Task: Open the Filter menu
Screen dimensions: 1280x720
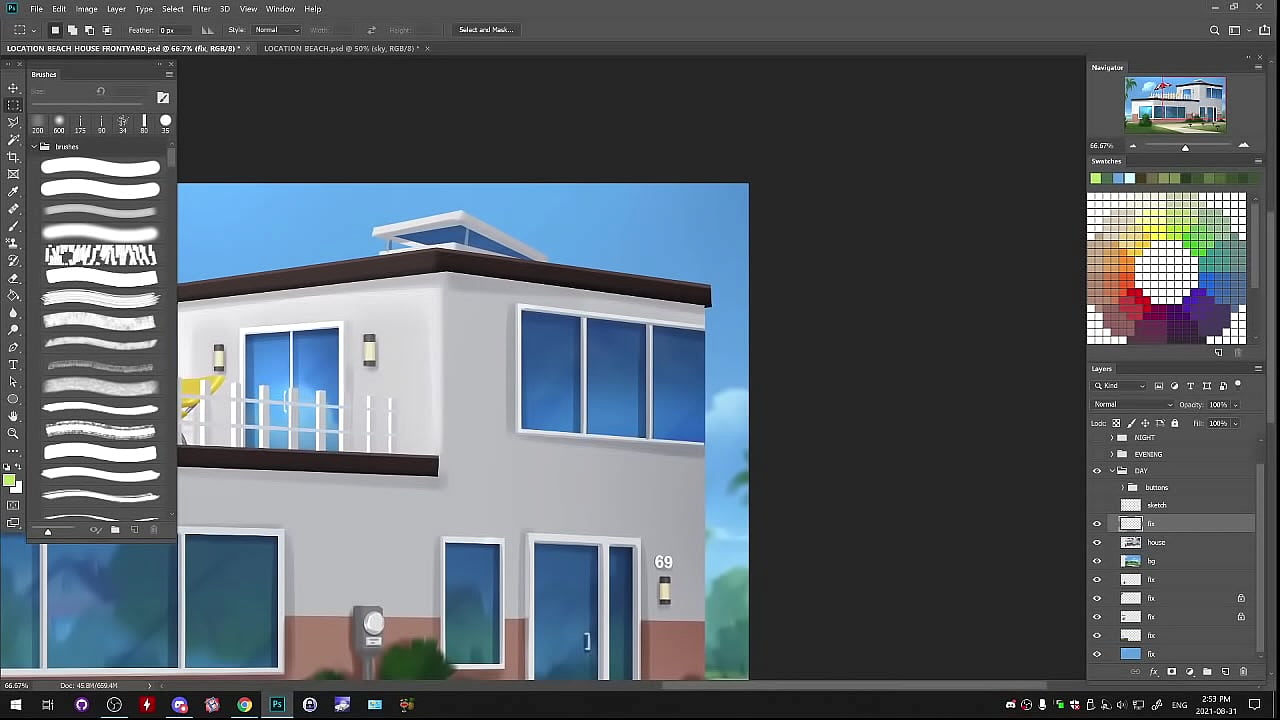Action: click(x=201, y=9)
